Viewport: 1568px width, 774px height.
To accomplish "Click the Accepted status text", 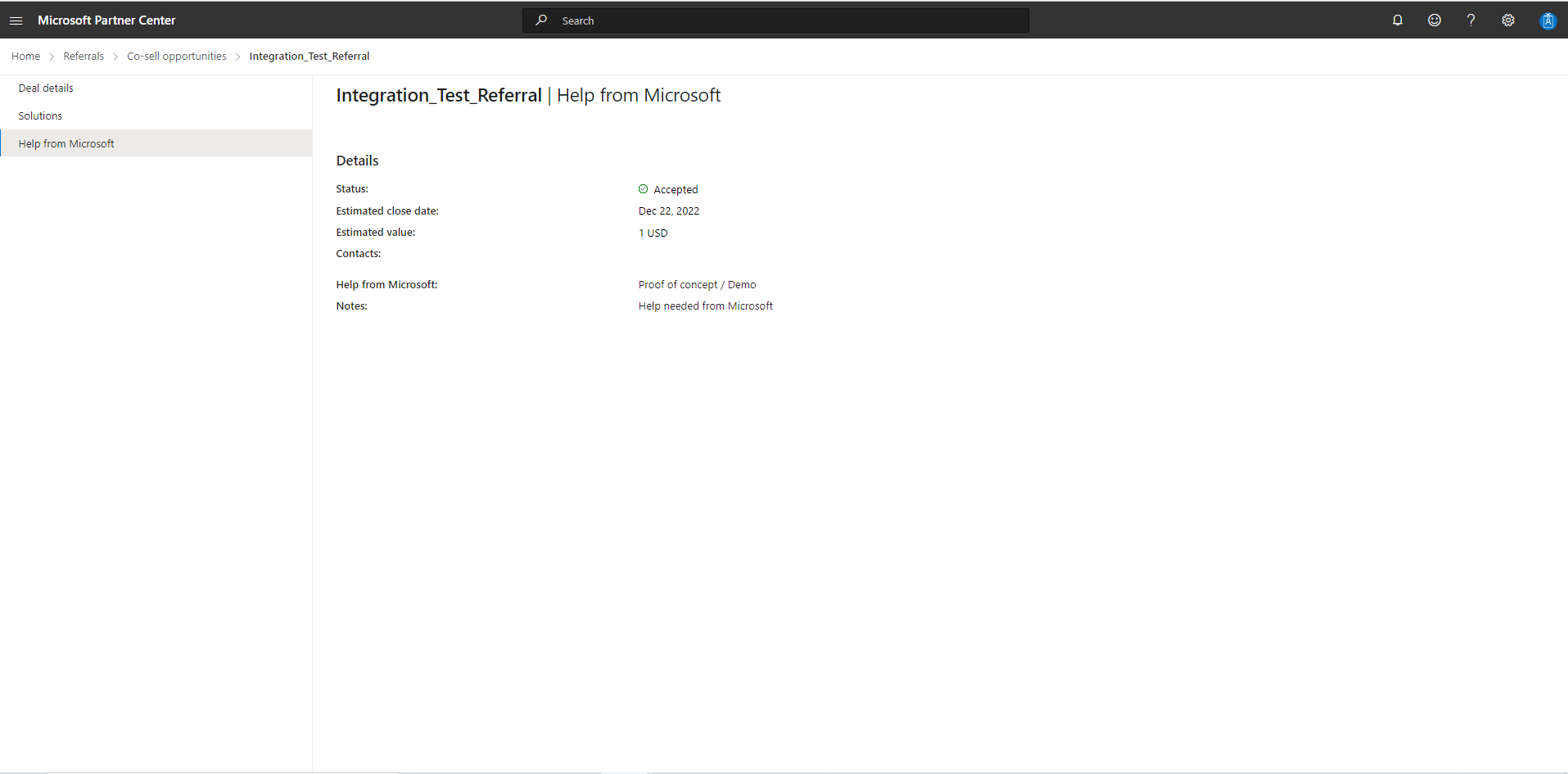I will 676,189.
